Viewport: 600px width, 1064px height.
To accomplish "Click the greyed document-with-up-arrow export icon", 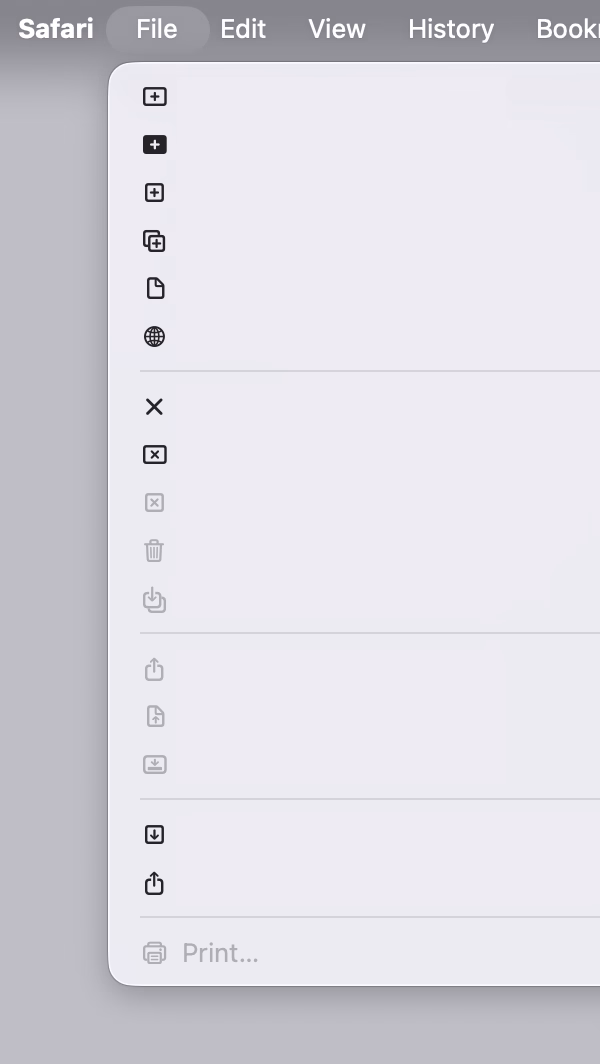I will (x=155, y=717).
